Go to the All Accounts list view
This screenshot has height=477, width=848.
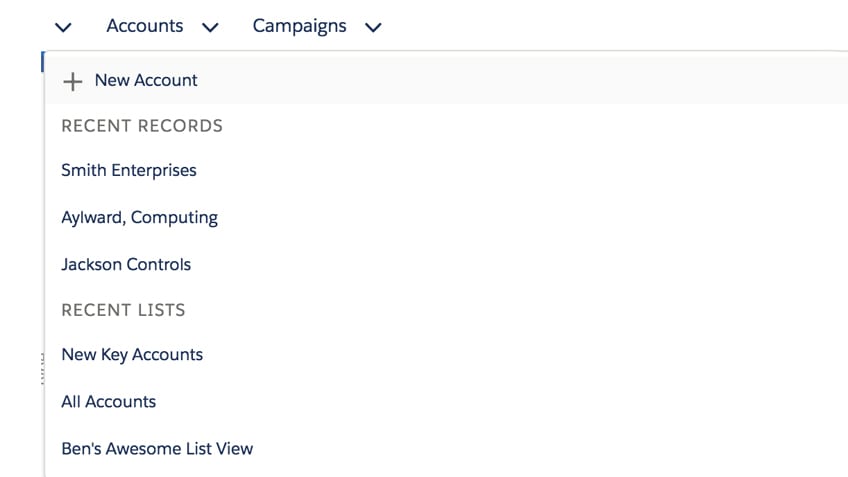coord(109,401)
